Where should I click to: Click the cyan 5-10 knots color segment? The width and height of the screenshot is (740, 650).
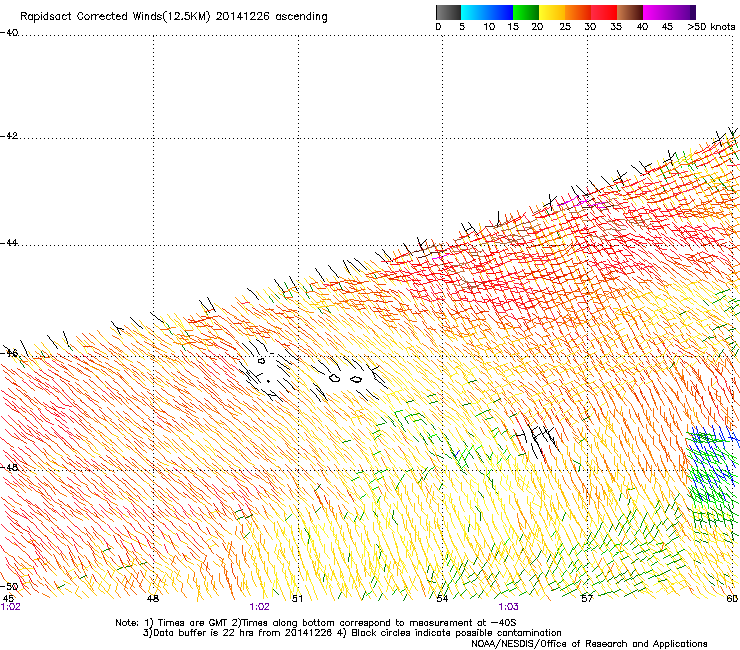(x=474, y=13)
